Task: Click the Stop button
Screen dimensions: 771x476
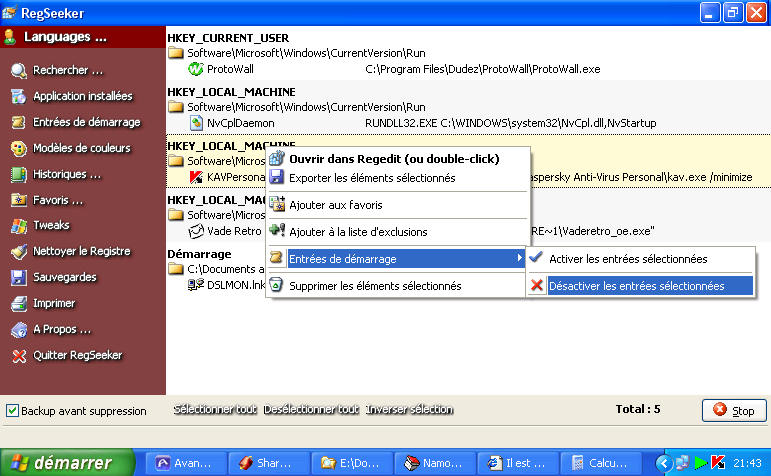Action: (734, 410)
